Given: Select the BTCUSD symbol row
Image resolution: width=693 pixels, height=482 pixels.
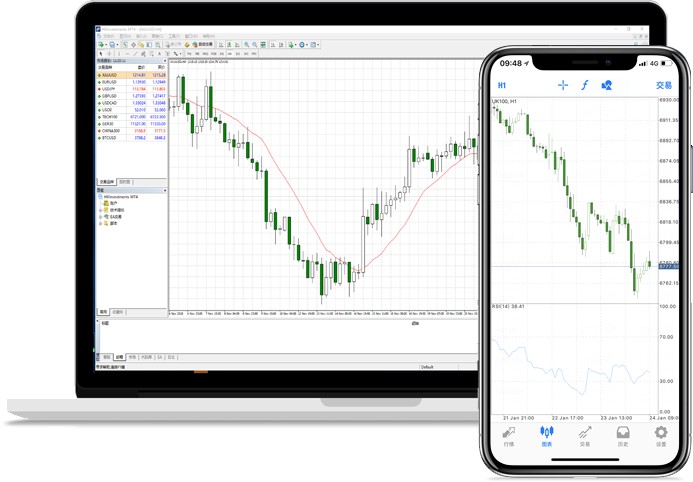Looking at the screenshot, I should point(132,138).
